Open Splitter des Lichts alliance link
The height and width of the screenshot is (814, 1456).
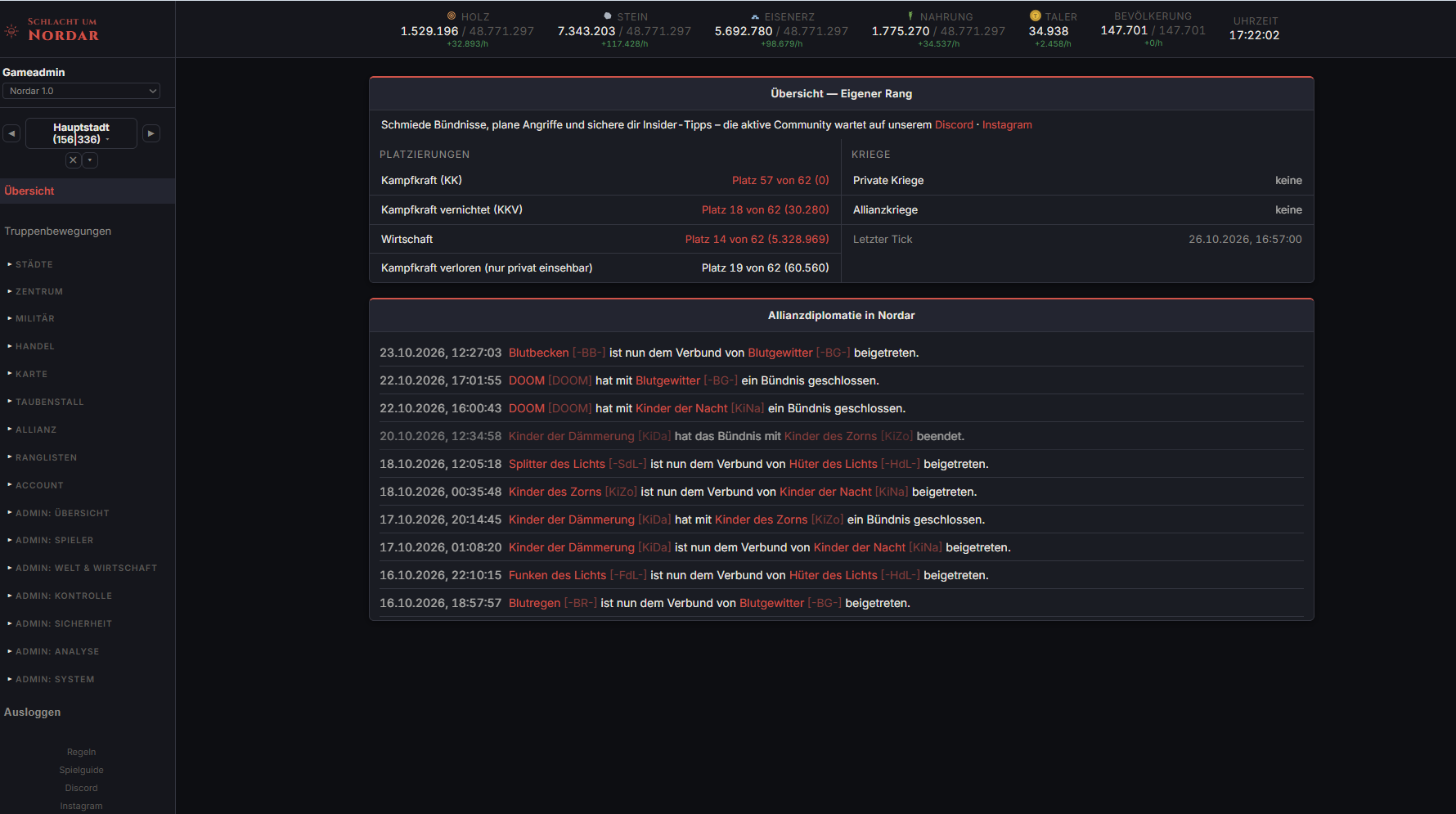[x=577, y=464]
